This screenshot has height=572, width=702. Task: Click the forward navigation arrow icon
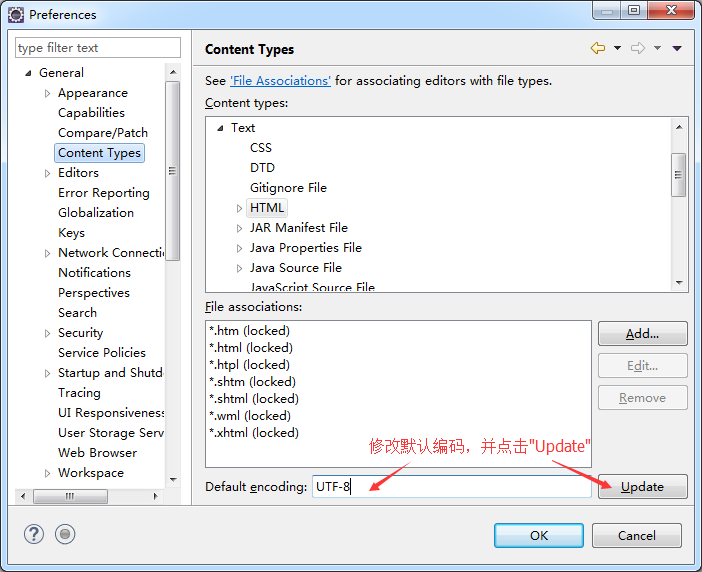pos(638,48)
